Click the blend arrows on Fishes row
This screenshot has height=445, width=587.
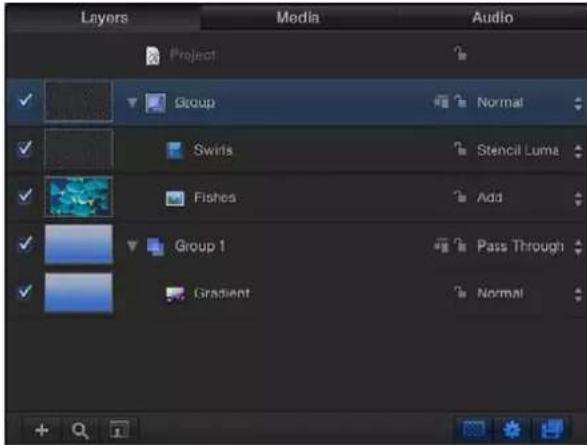[x=578, y=199]
